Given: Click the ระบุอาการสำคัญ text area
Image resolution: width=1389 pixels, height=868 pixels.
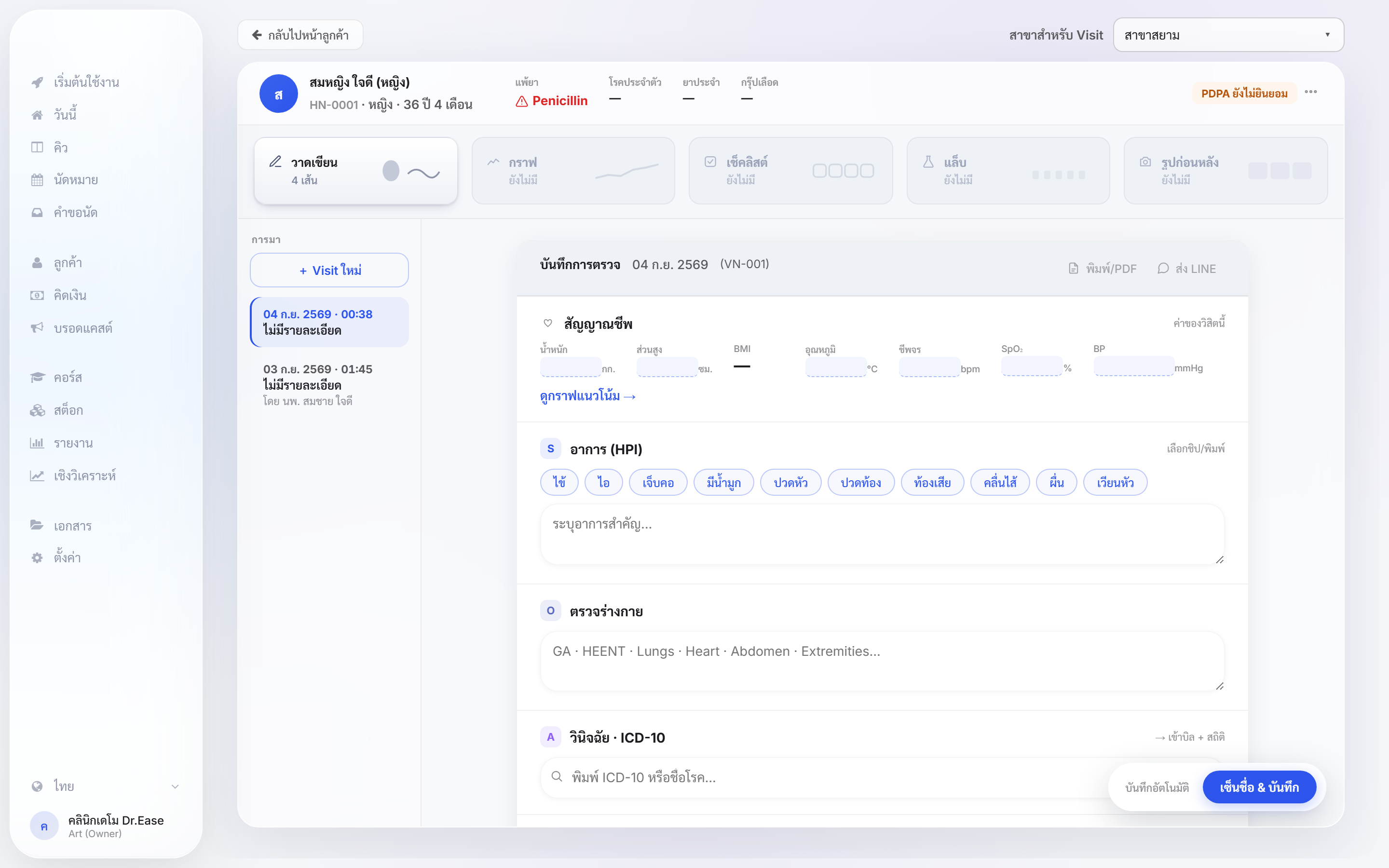Looking at the screenshot, I should (x=882, y=534).
